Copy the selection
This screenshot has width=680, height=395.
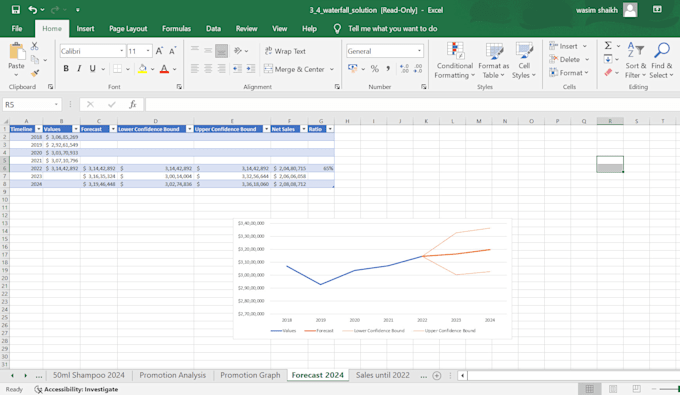point(35,60)
